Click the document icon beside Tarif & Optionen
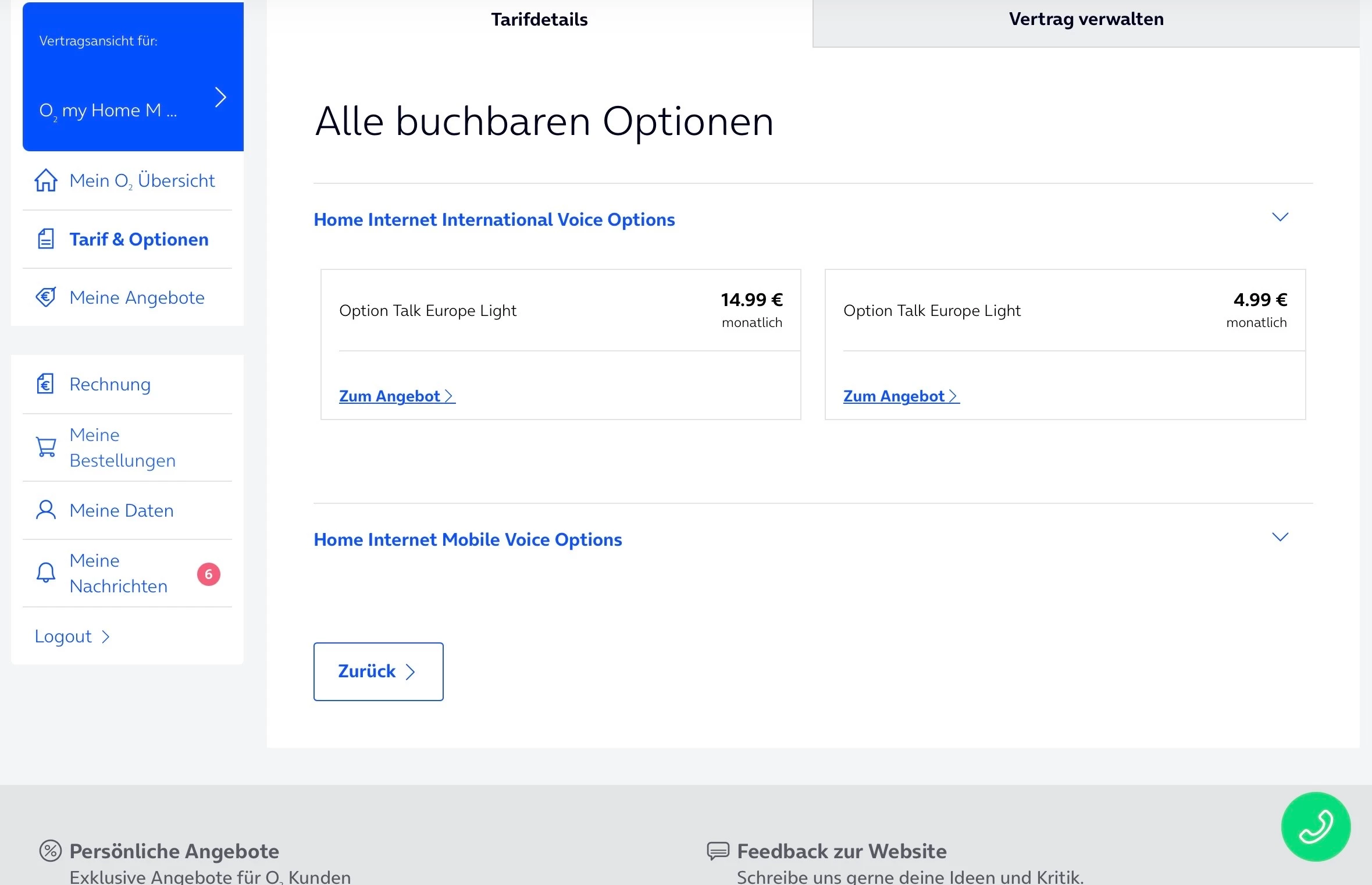The width and height of the screenshot is (1372, 885). [x=46, y=239]
